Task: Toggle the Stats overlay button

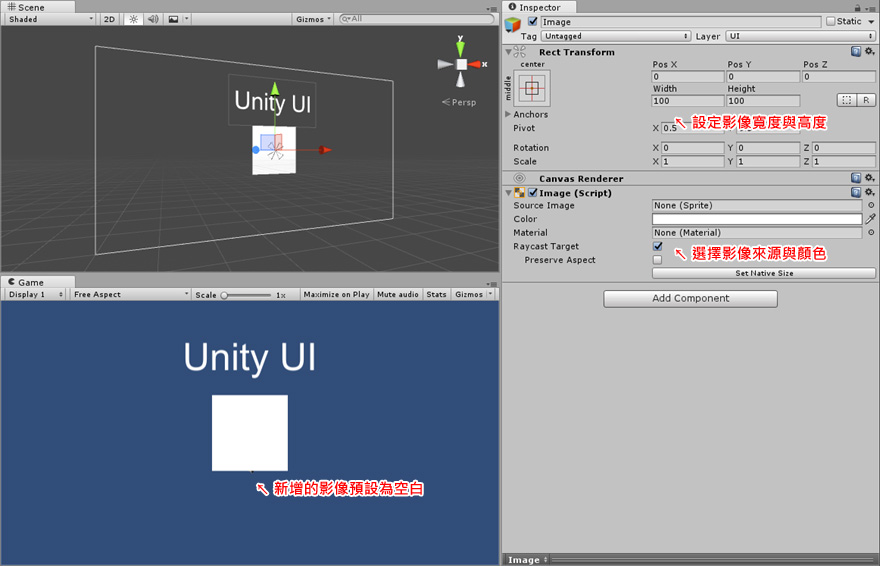Action: 436,294
